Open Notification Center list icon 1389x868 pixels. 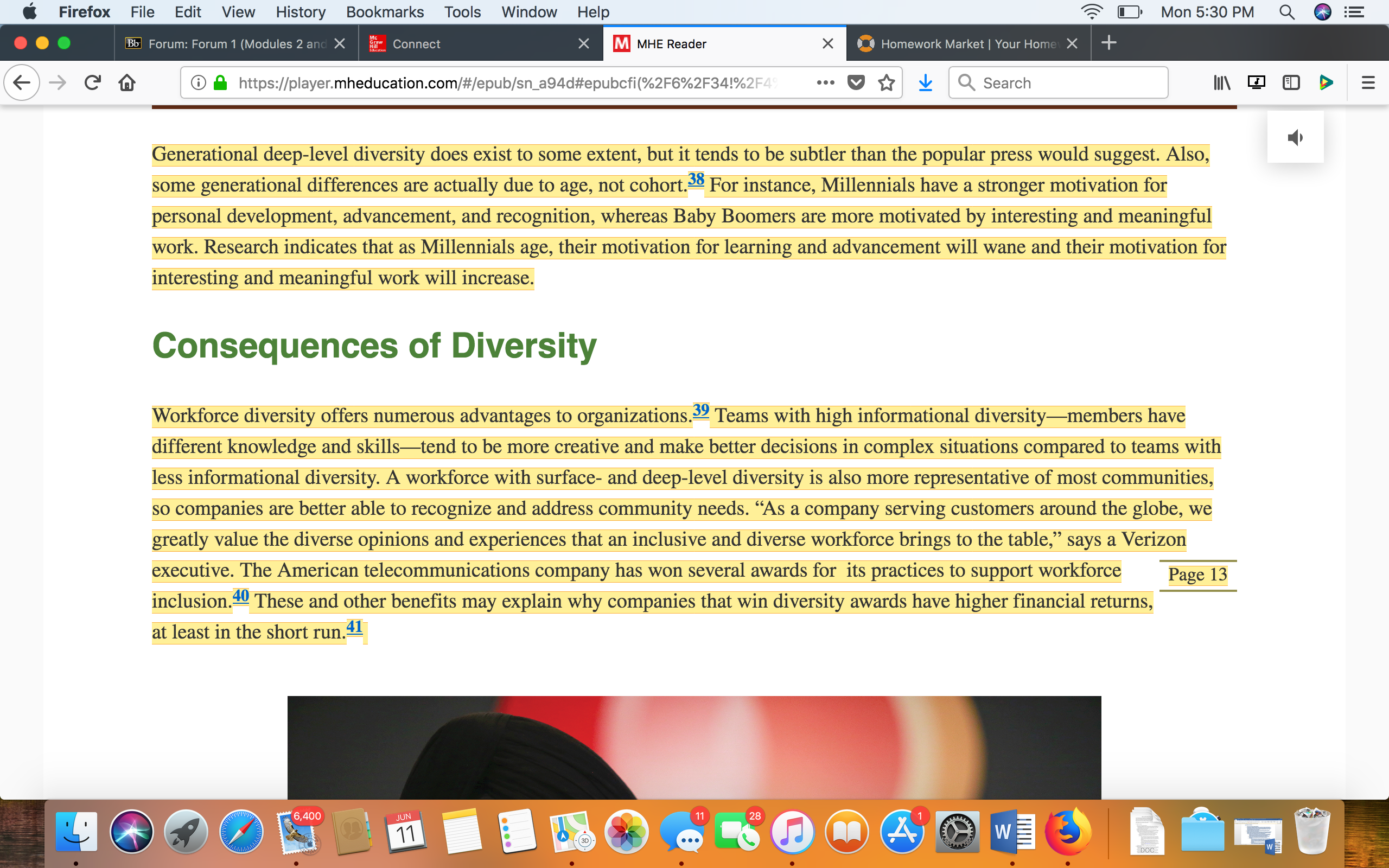[x=1355, y=12]
